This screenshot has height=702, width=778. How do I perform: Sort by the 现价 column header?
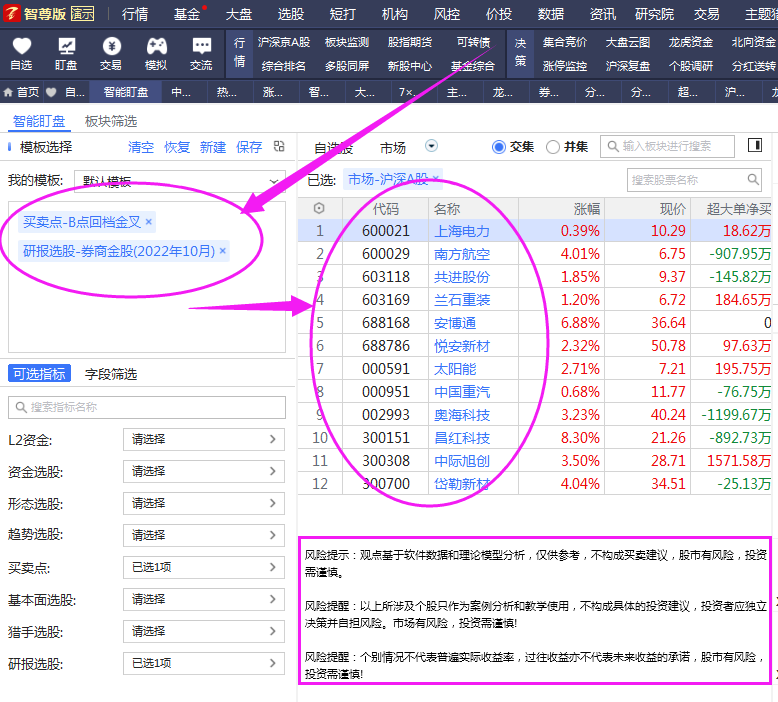(673, 209)
